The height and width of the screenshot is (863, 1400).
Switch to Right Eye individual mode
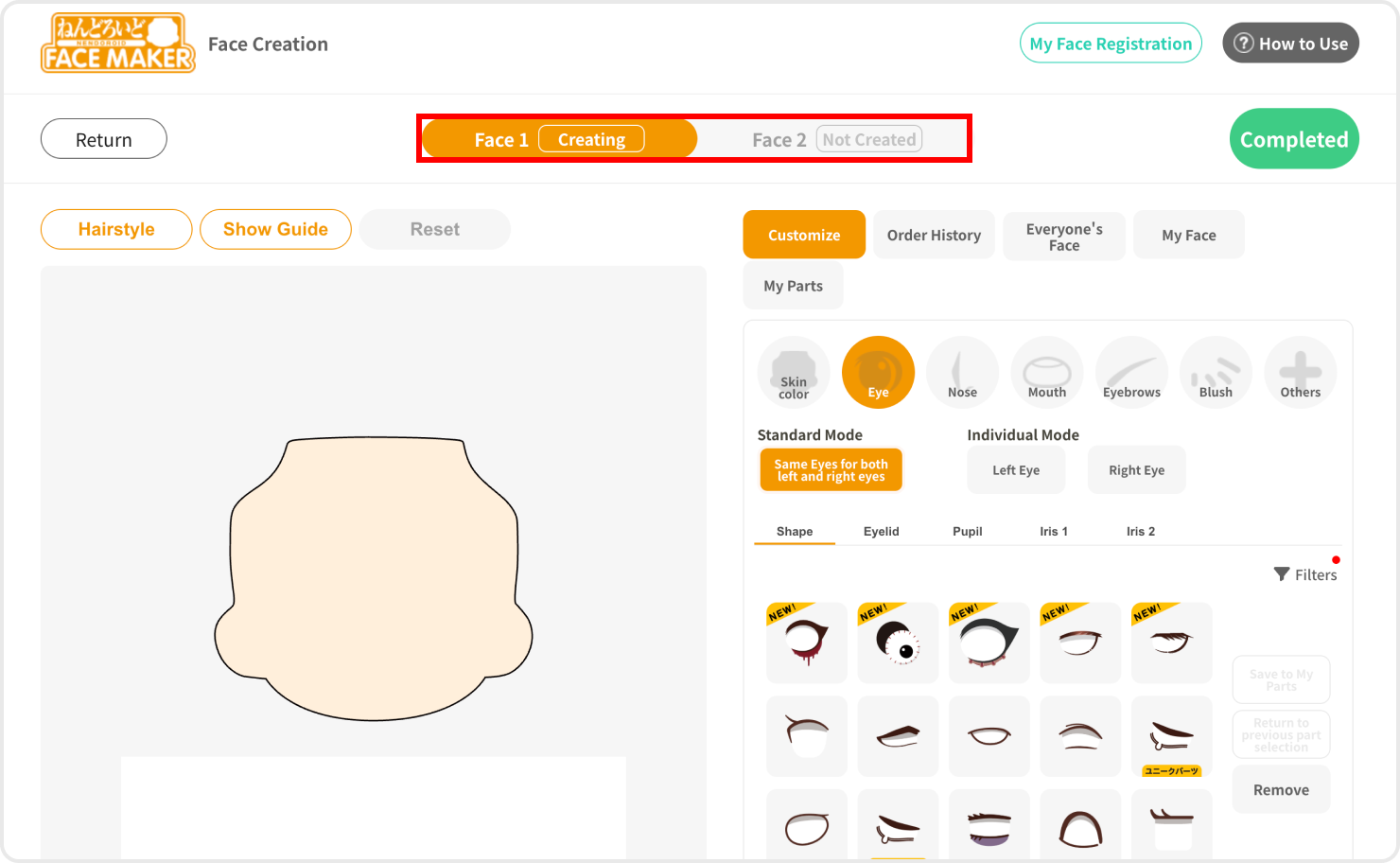click(1136, 470)
